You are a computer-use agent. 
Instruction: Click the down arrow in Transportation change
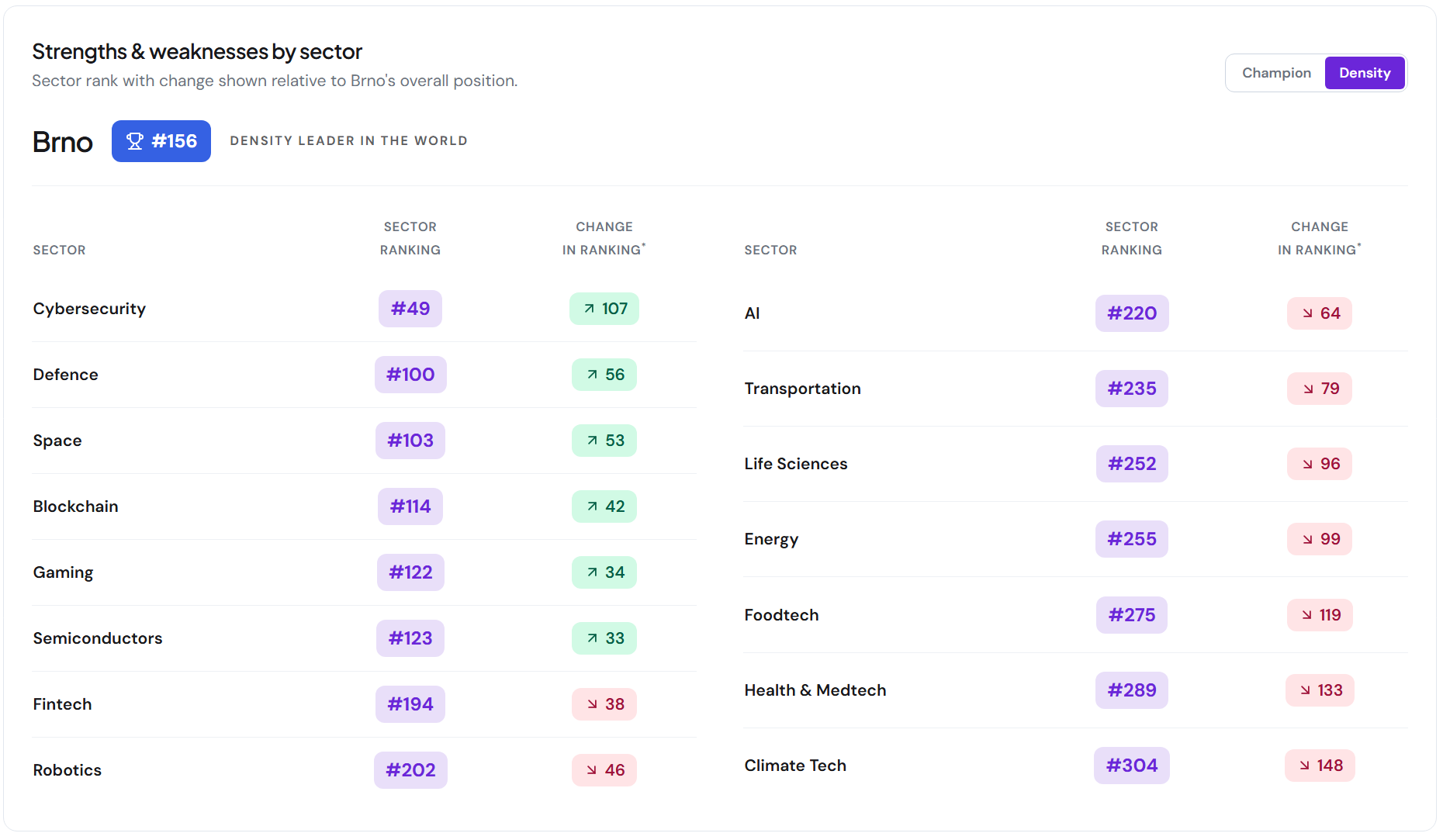(x=1309, y=389)
